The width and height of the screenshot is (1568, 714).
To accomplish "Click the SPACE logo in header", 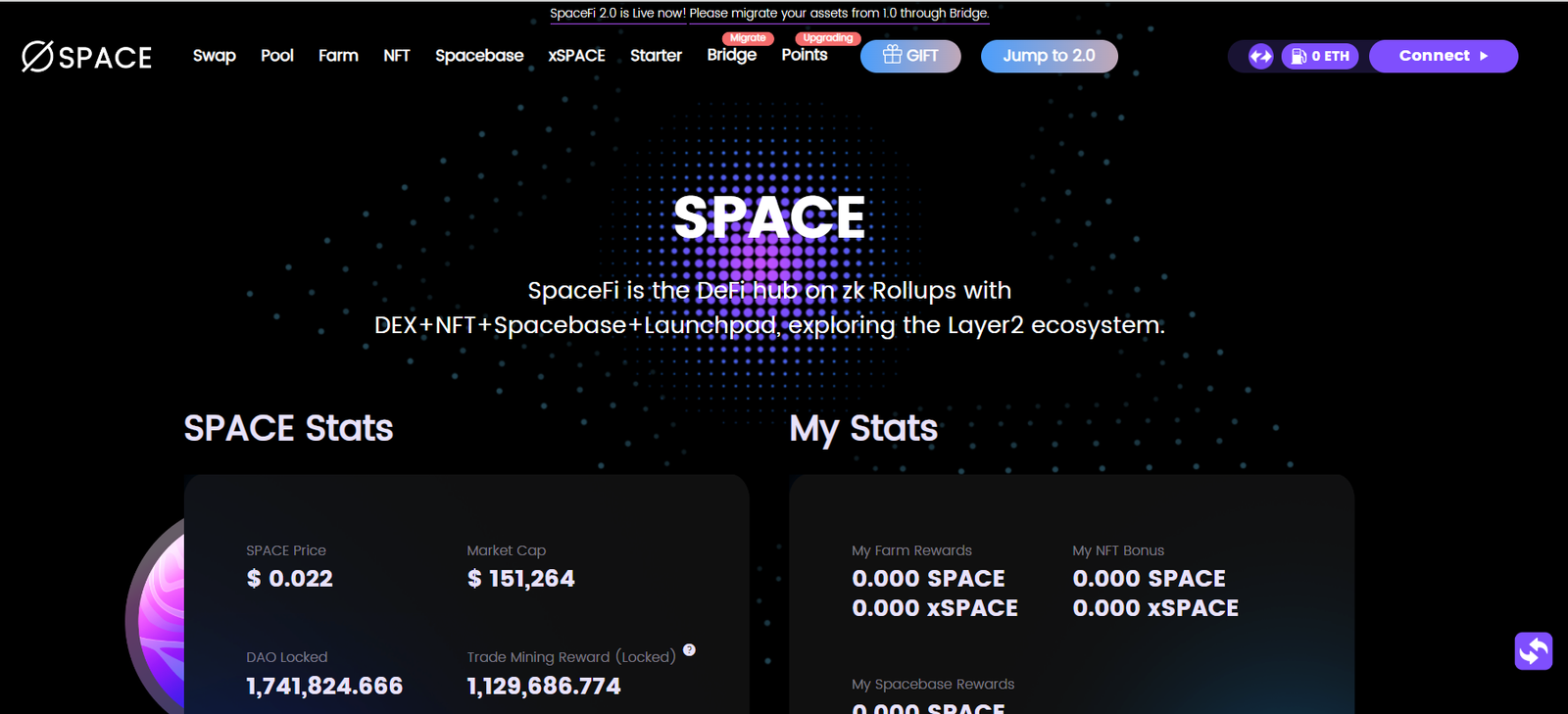I will [x=86, y=57].
